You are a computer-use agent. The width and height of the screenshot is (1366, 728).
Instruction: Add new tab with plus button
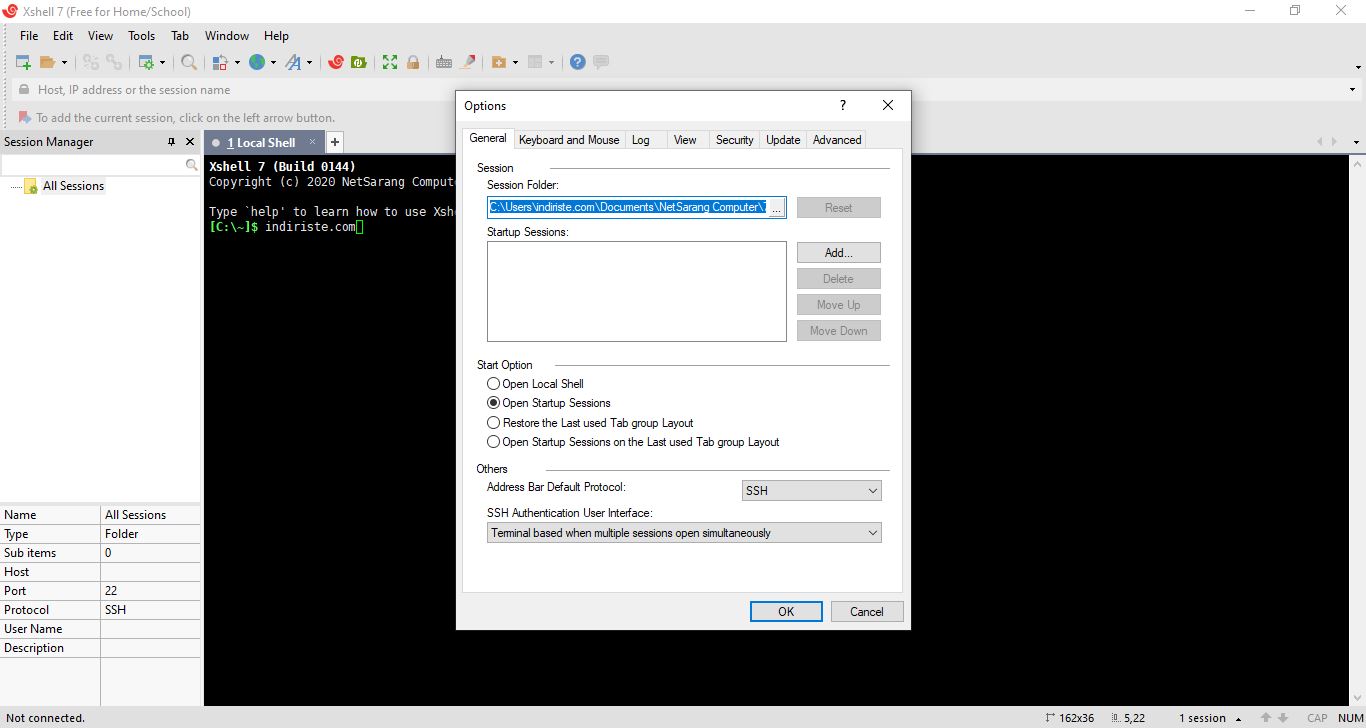(x=335, y=142)
